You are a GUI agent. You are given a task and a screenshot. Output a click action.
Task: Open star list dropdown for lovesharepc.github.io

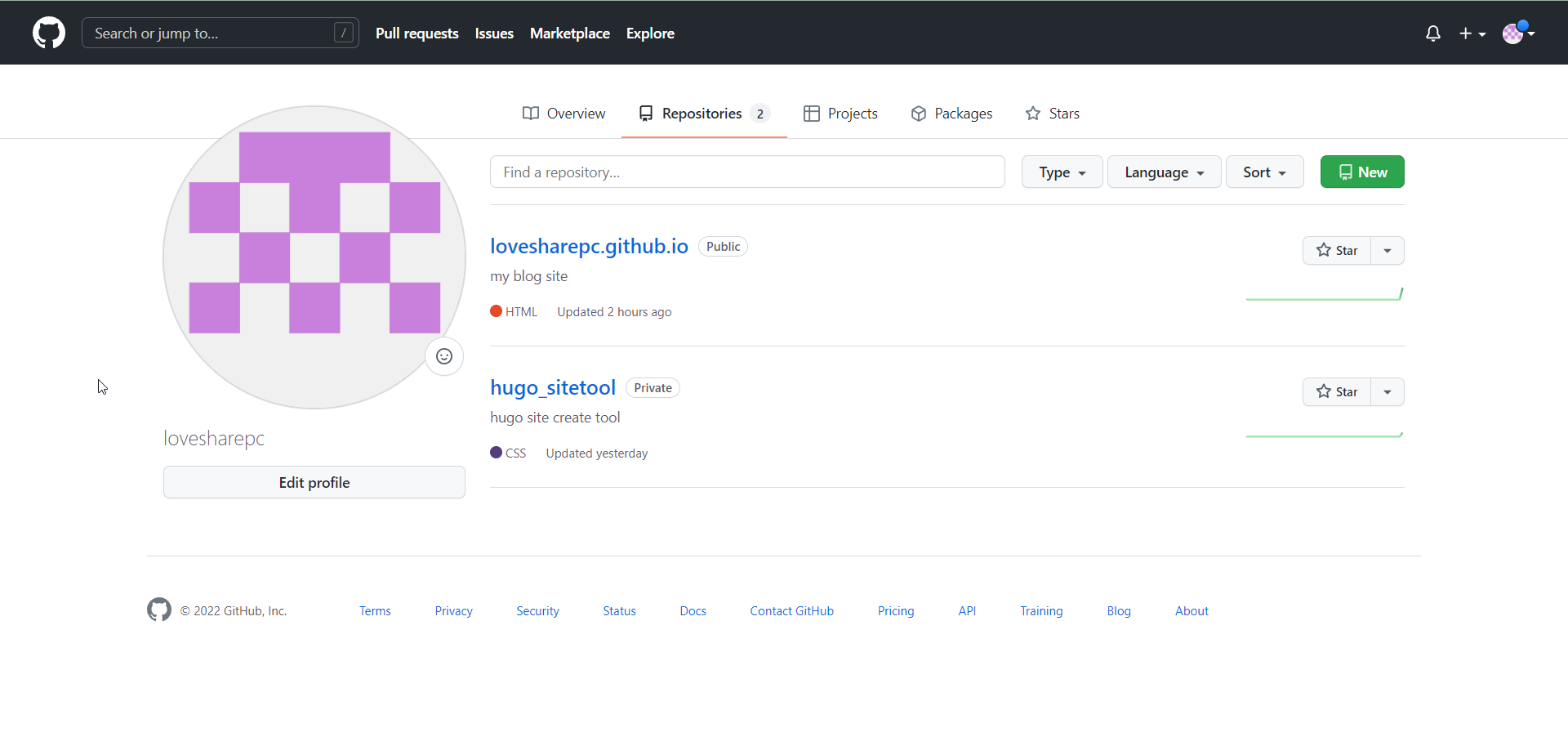point(1388,251)
